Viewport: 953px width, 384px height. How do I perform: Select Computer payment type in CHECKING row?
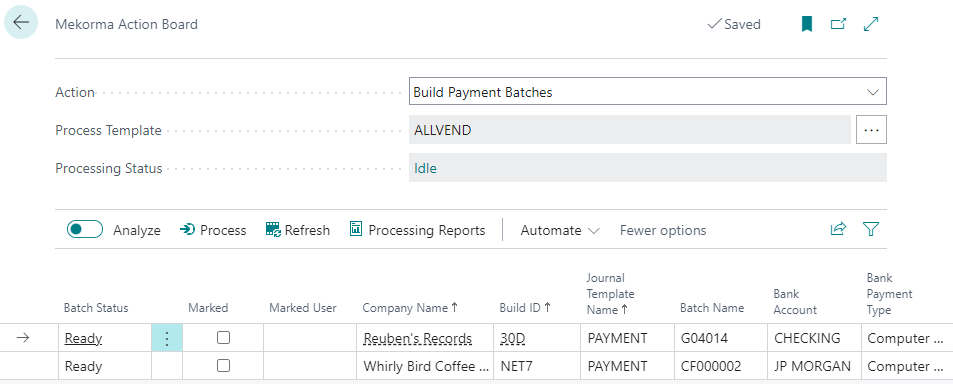point(907,338)
